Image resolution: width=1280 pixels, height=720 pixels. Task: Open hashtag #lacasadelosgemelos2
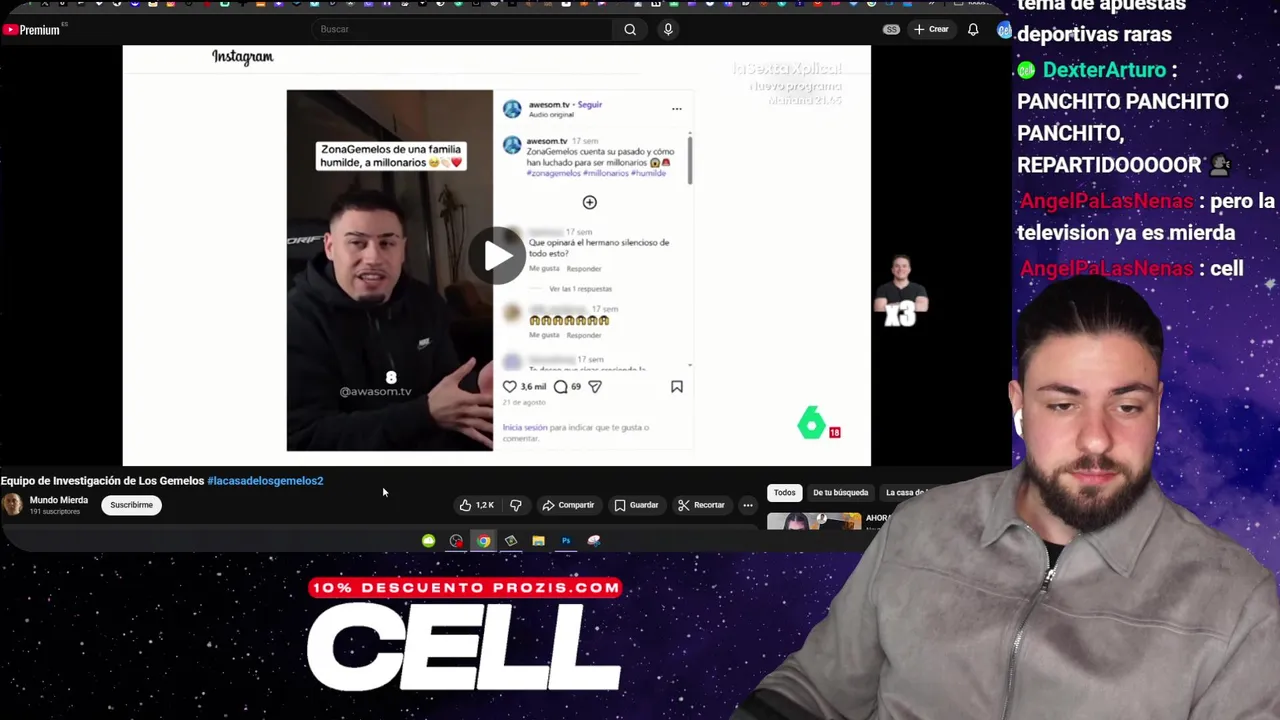point(265,481)
